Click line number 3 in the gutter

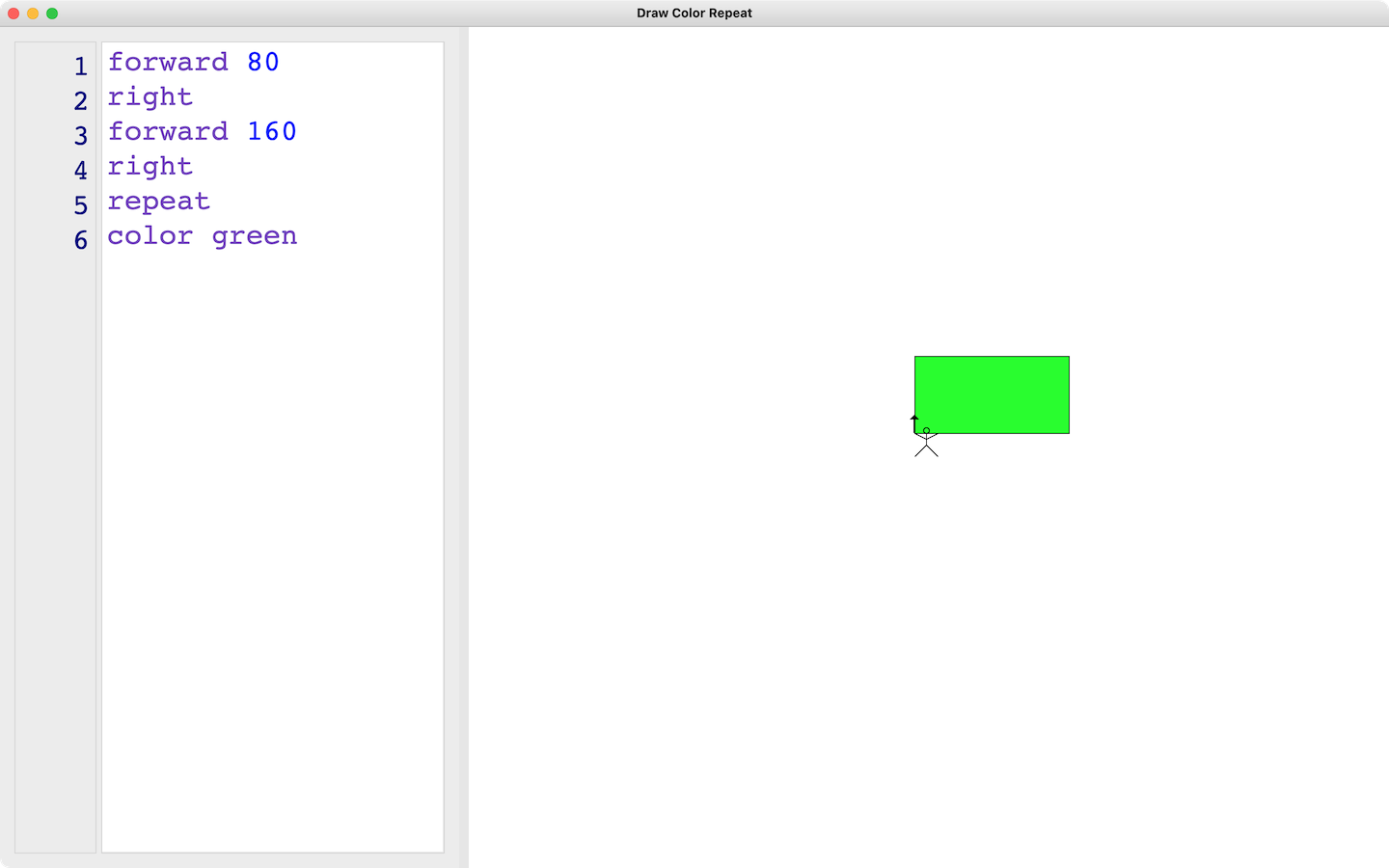coord(81,136)
